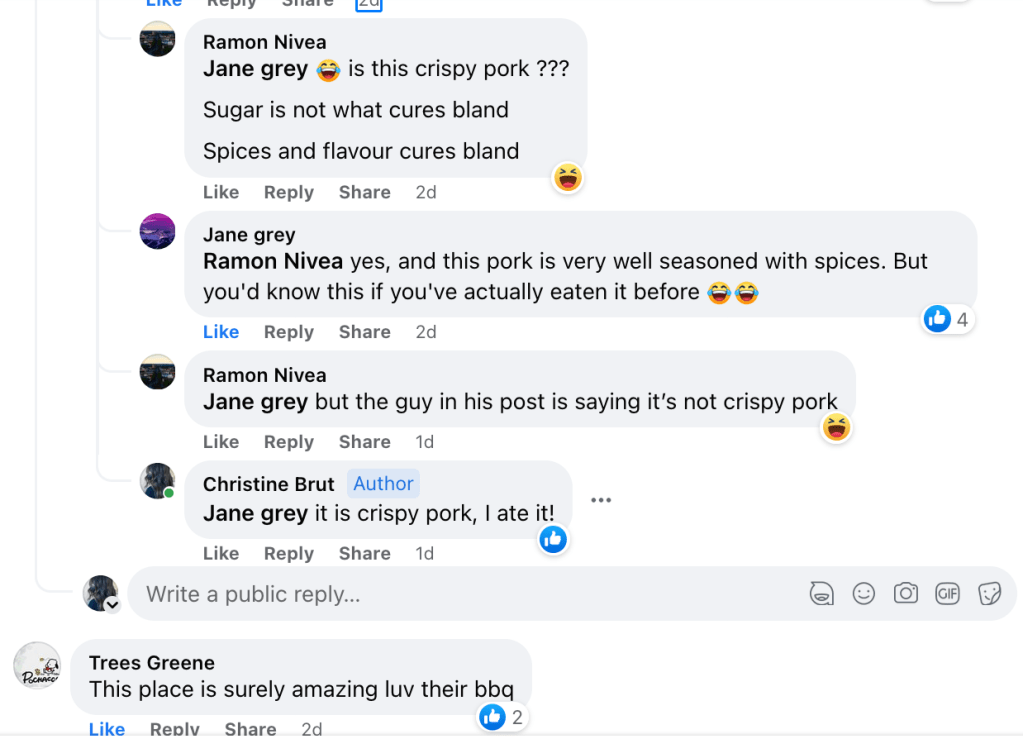Open the Jane grey mention in Christine's comment

(x=255, y=514)
